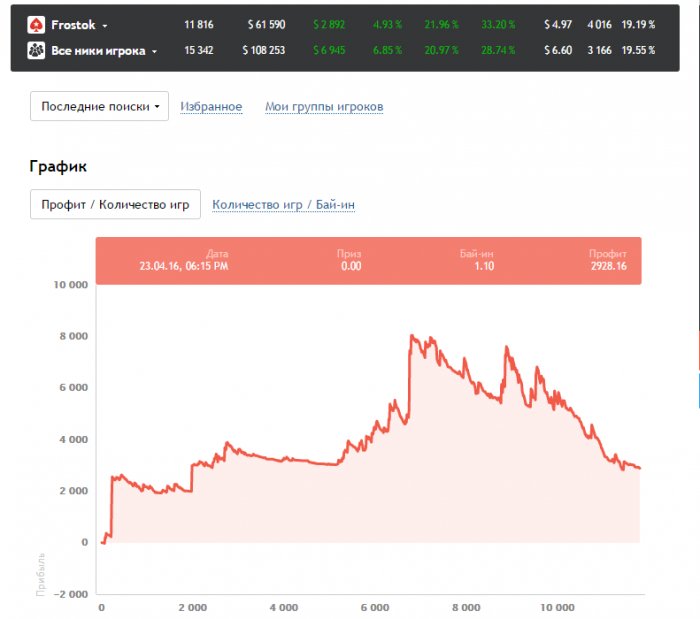This screenshot has height=619, width=700.
Task: Click the all-nicknames group icon
Action: pyautogui.click(x=36, y=49)
